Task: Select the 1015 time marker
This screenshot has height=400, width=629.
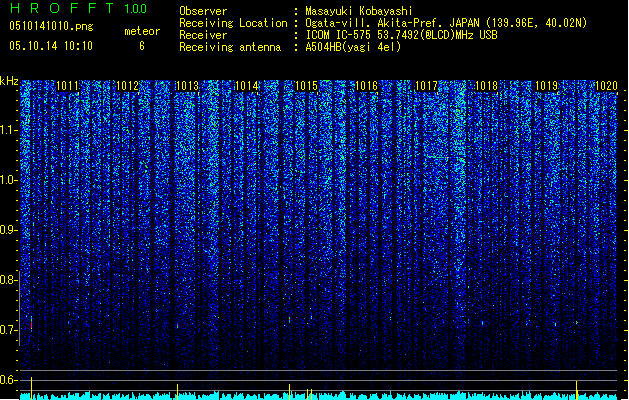Action: pyautogui.click(x=306, y=86)
